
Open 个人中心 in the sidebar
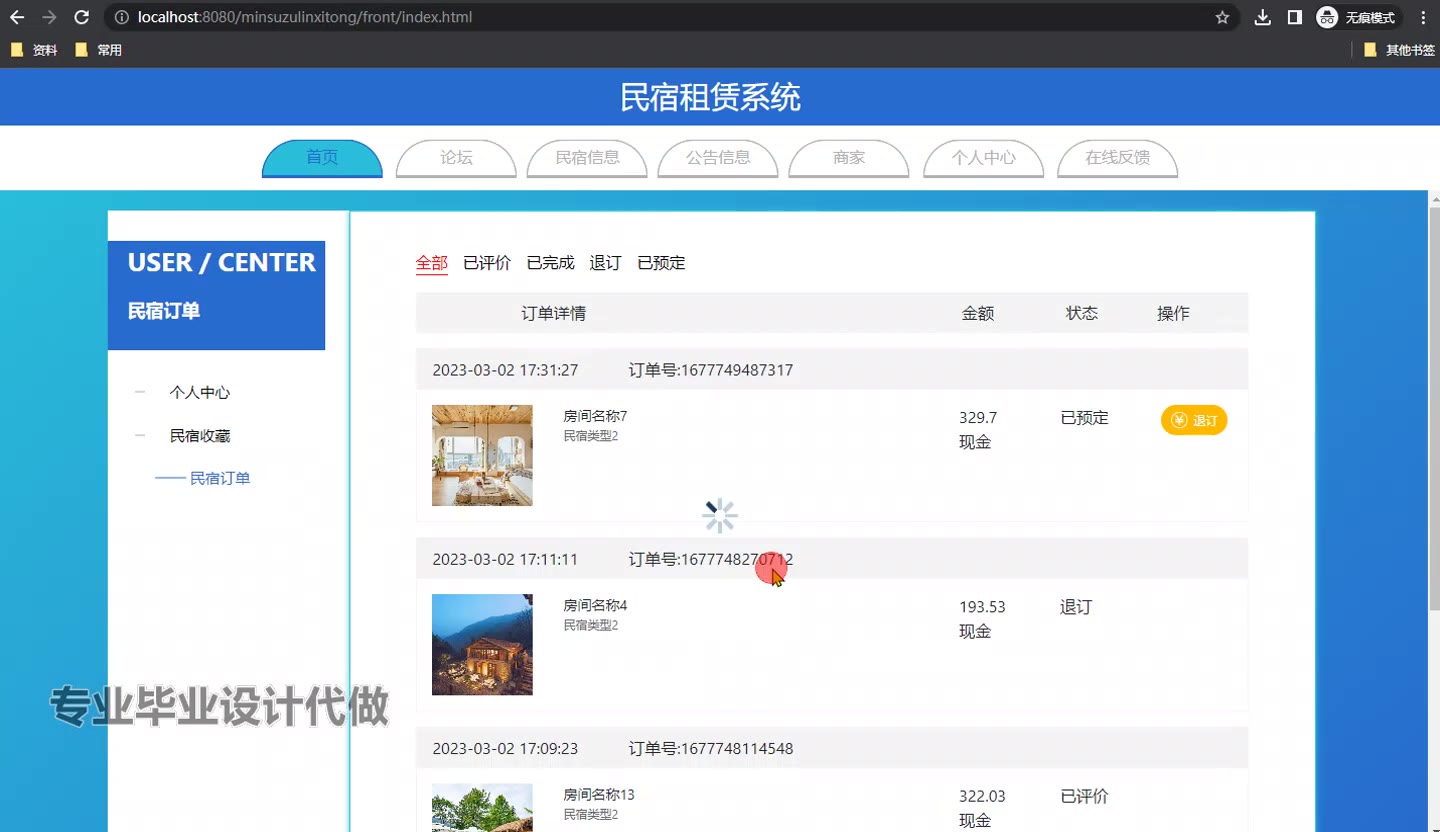pos(200,393)
